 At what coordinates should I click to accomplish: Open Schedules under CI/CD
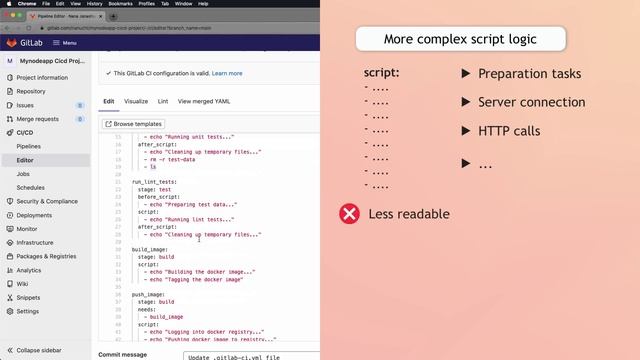tap(31, 188)
